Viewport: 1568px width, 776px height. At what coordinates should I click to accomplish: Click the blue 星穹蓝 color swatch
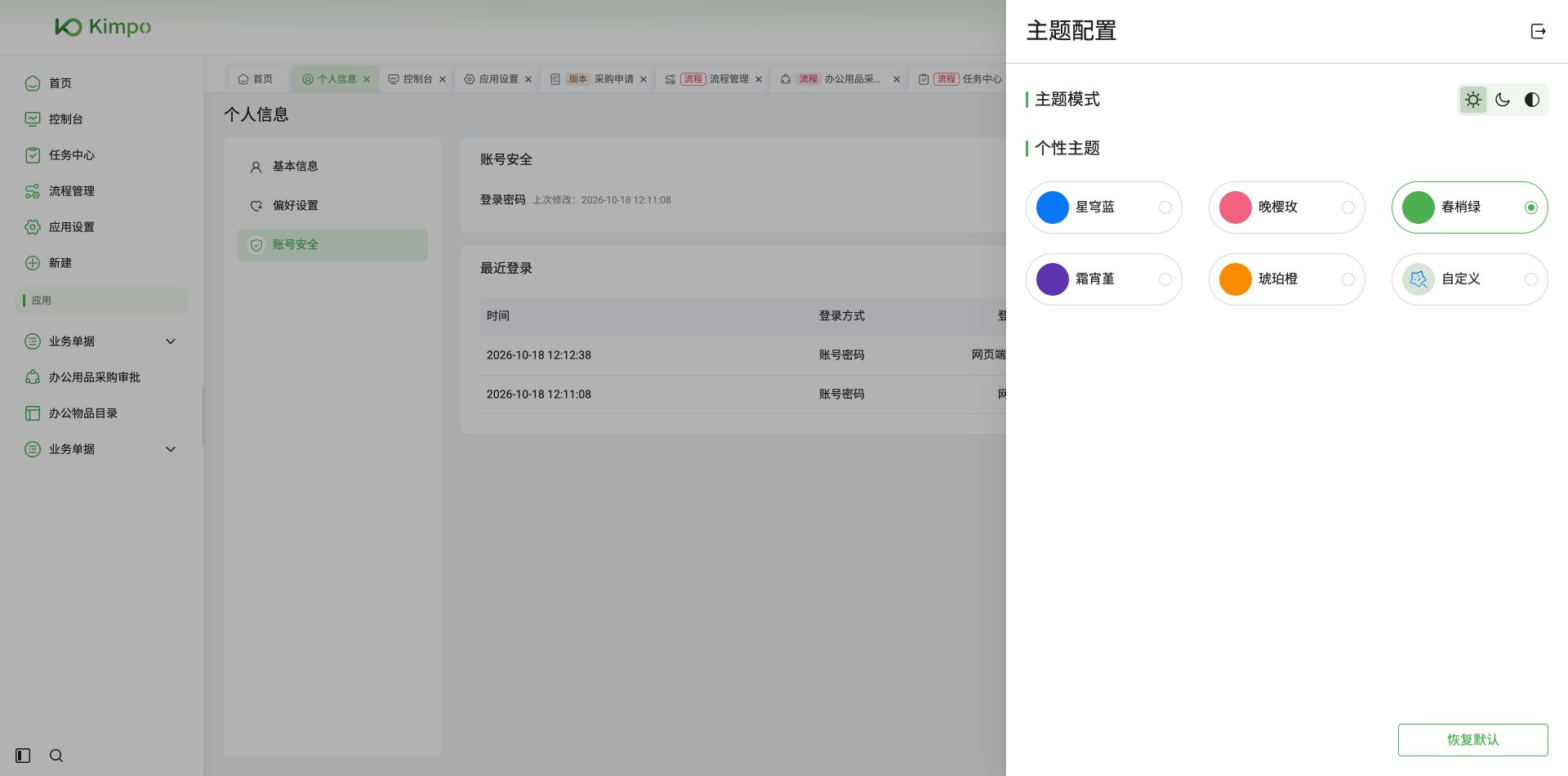[1053, 207]
